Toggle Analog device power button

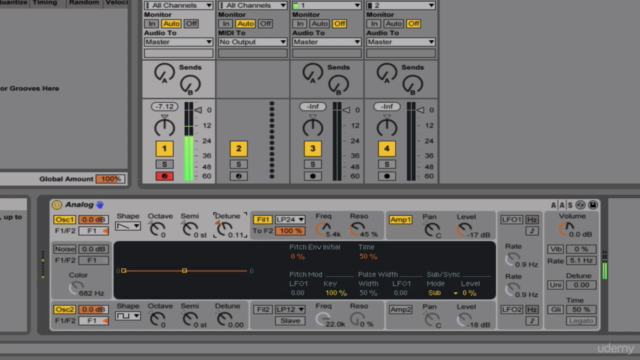(57, 204)
